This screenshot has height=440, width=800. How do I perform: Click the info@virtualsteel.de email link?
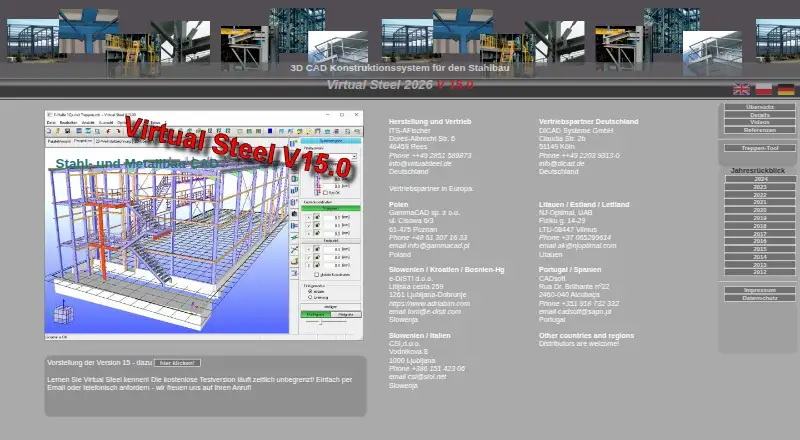420,163
